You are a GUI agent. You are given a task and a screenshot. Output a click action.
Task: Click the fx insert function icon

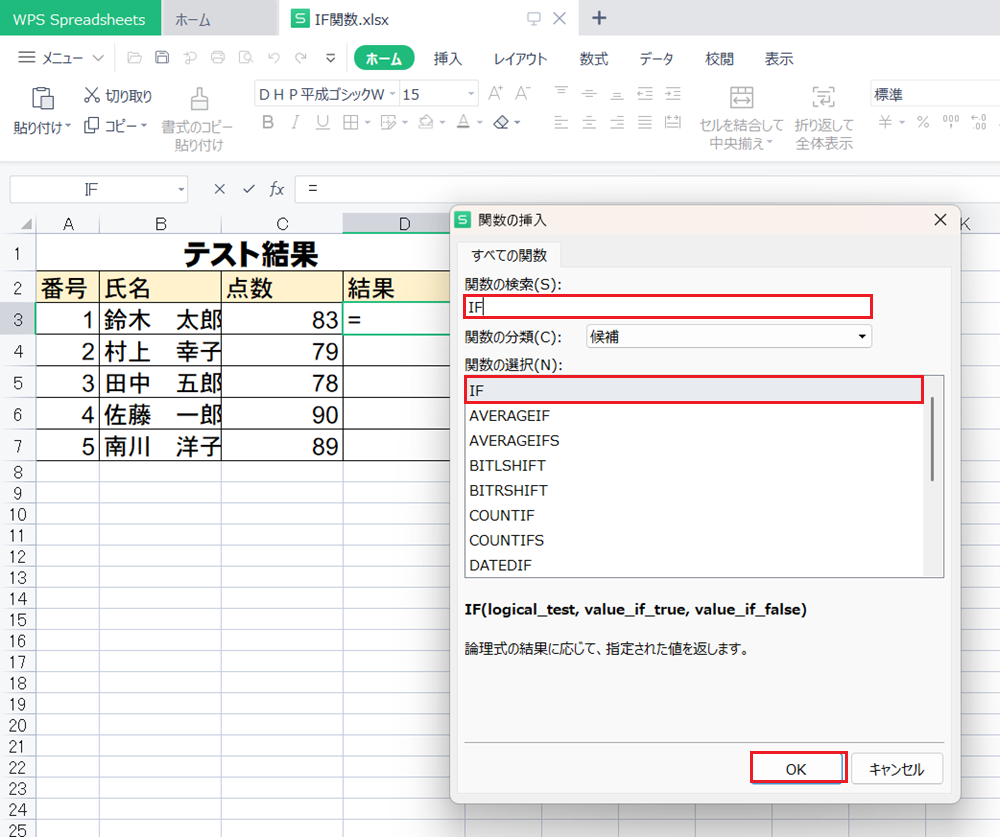[277, 189]
